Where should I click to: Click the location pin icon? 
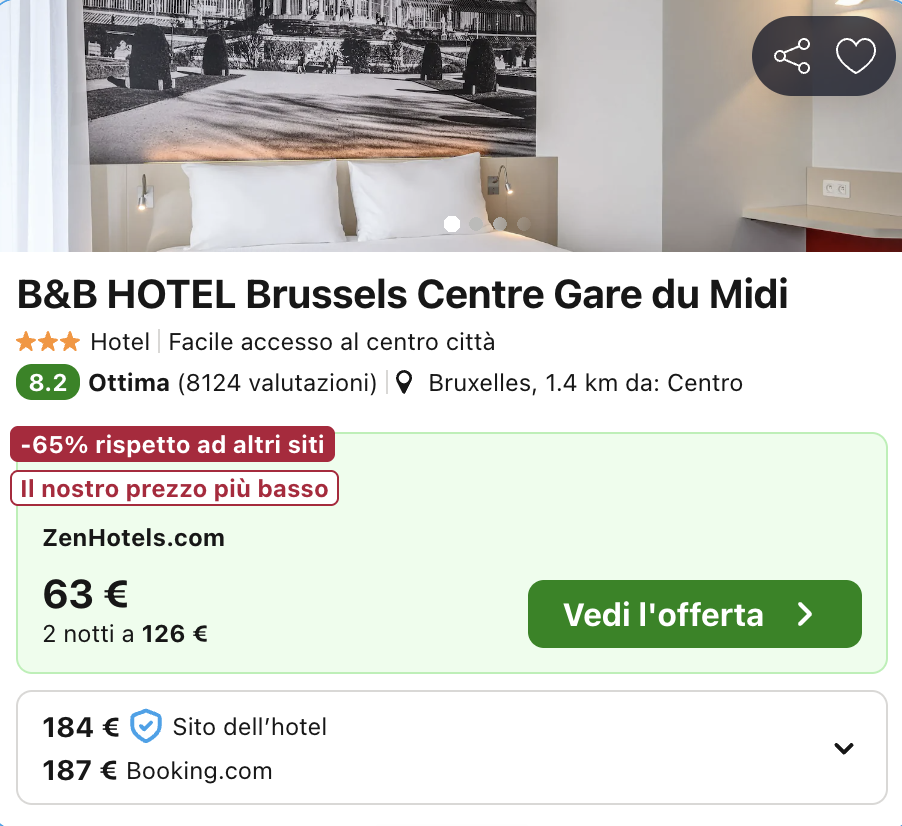tap(404, 383)
